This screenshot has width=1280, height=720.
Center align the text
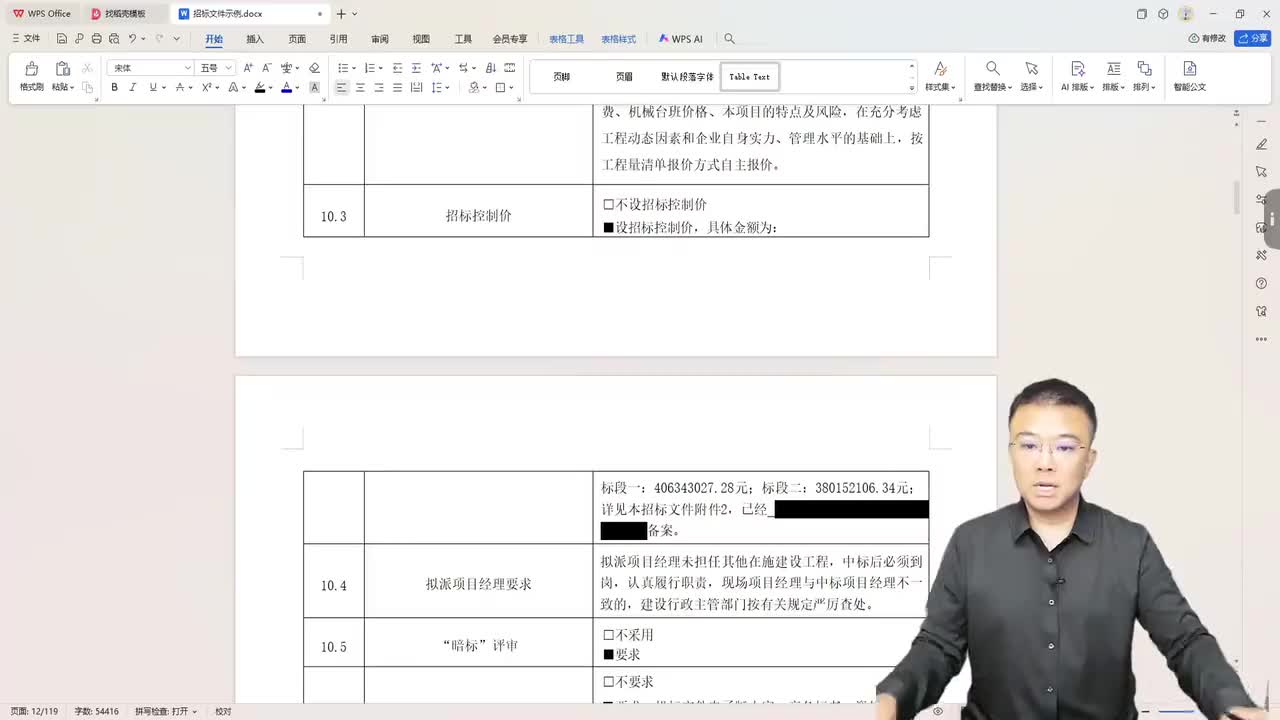pos(360,88)
